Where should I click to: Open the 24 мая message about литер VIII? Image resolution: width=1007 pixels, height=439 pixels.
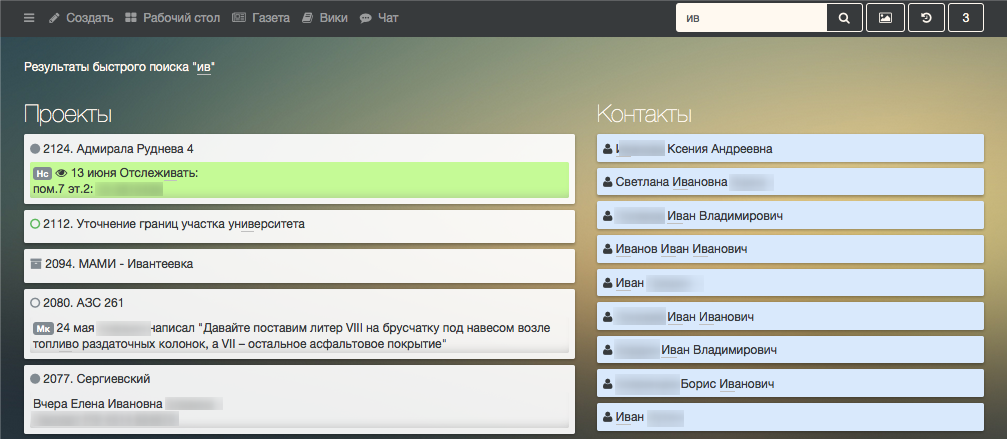(x=299, y=336)
